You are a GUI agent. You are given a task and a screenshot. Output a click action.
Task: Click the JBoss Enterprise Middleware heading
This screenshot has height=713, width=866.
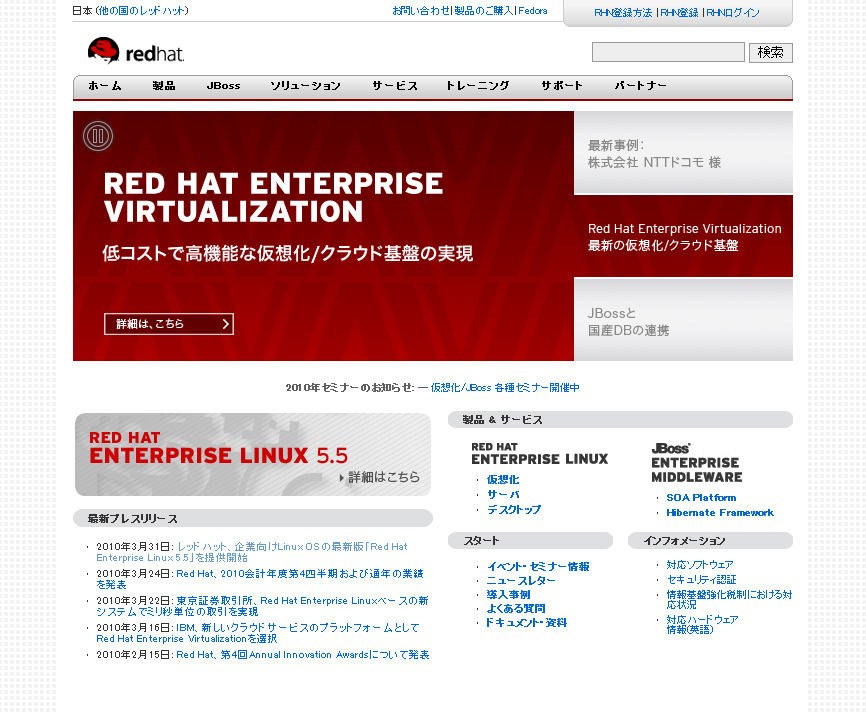tap(696, 463)
